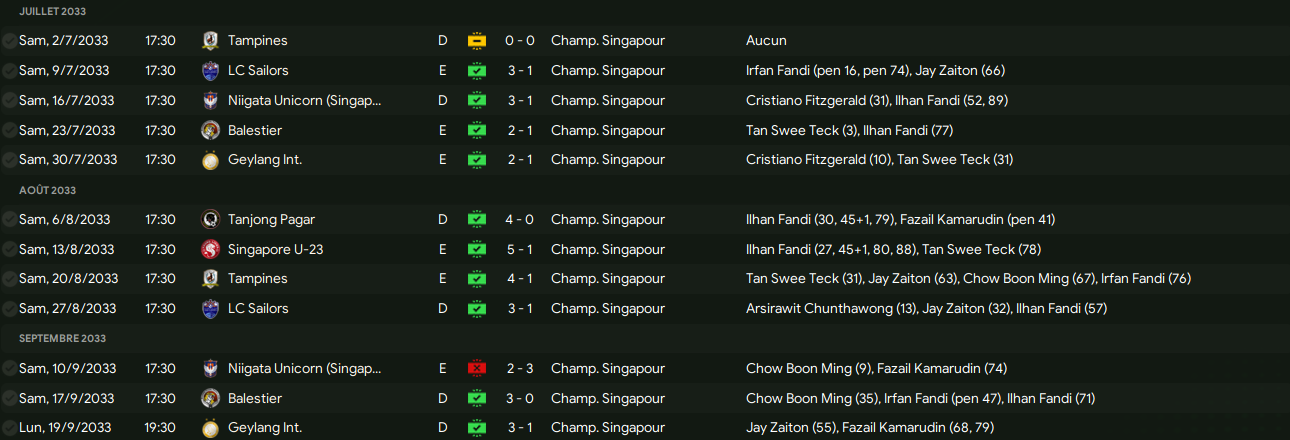The image size is (1290, 440).
Task: Toggle the check circle for Sam, 13/8/2033
Action: (9, 249)
